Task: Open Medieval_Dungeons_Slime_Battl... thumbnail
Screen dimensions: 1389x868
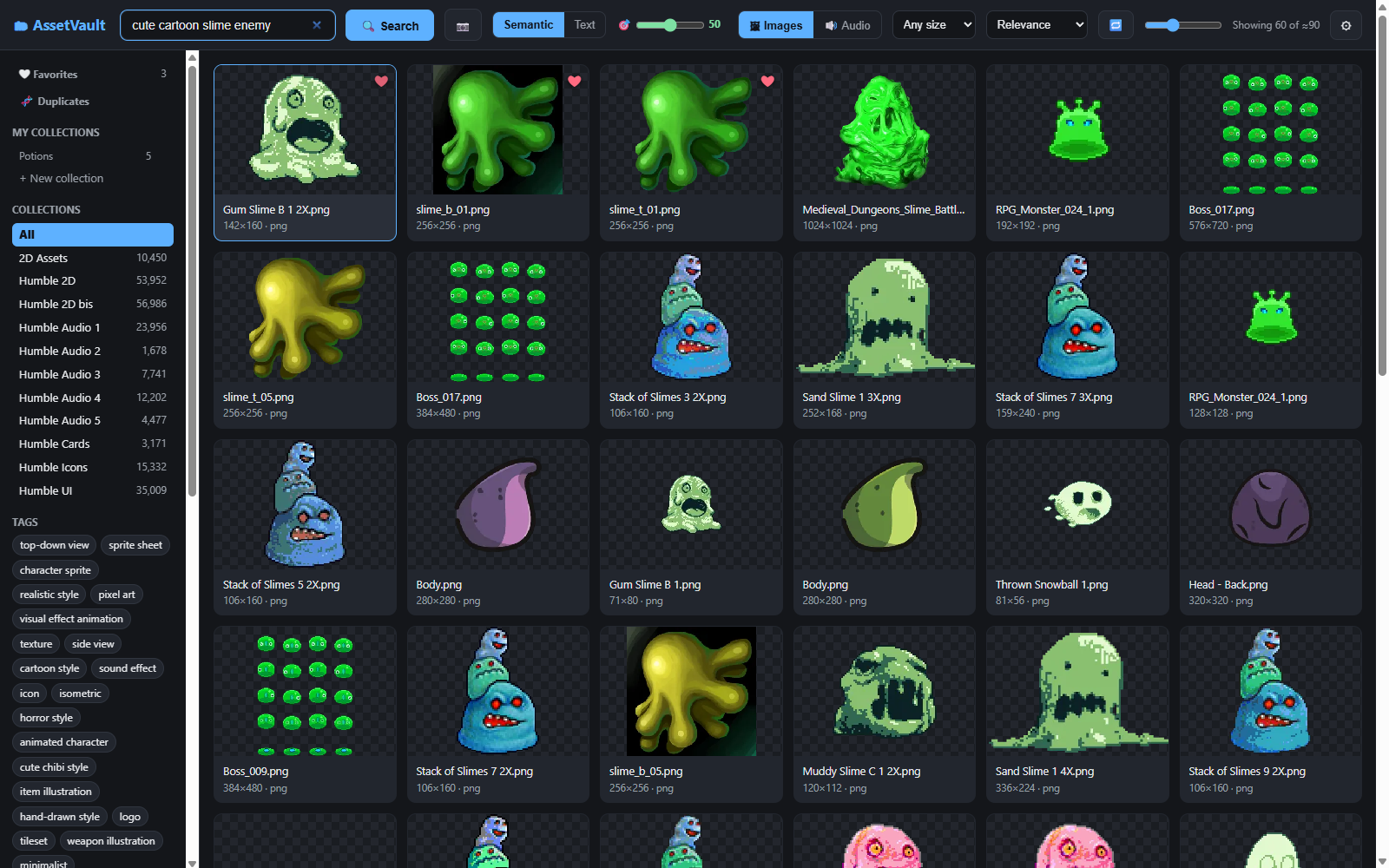Action: tap(885, 129)
